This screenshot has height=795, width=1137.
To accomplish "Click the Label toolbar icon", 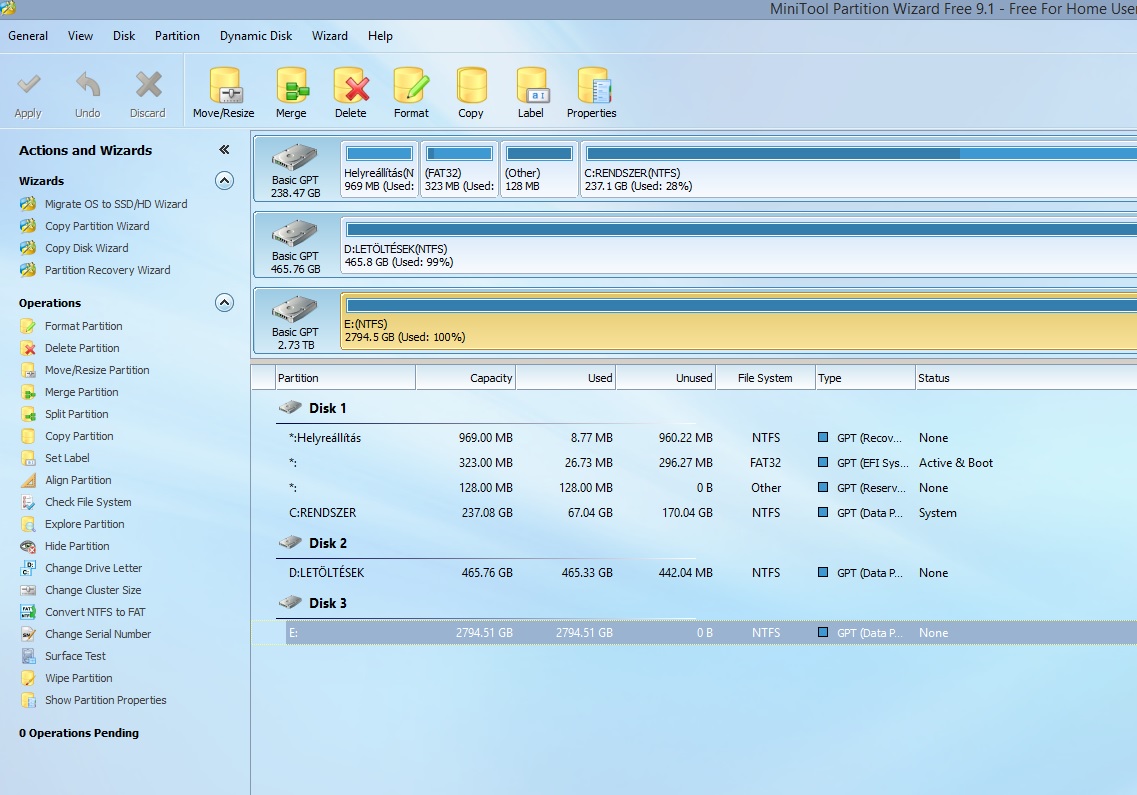I will (532, 86).
